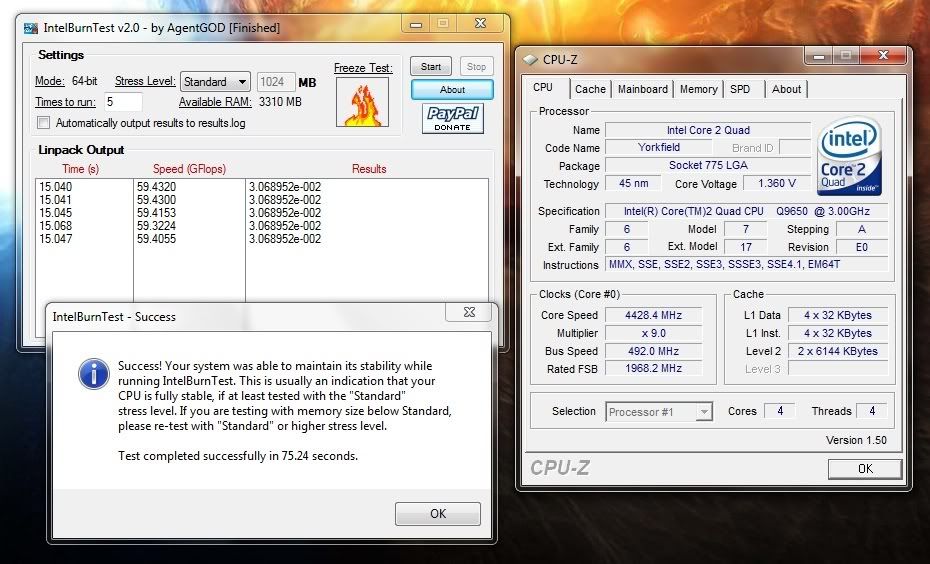This screenshot has width=930, height=564.
Task: Click the L1 Data 4 x 32 KBytes value
Action: point(837,315)
